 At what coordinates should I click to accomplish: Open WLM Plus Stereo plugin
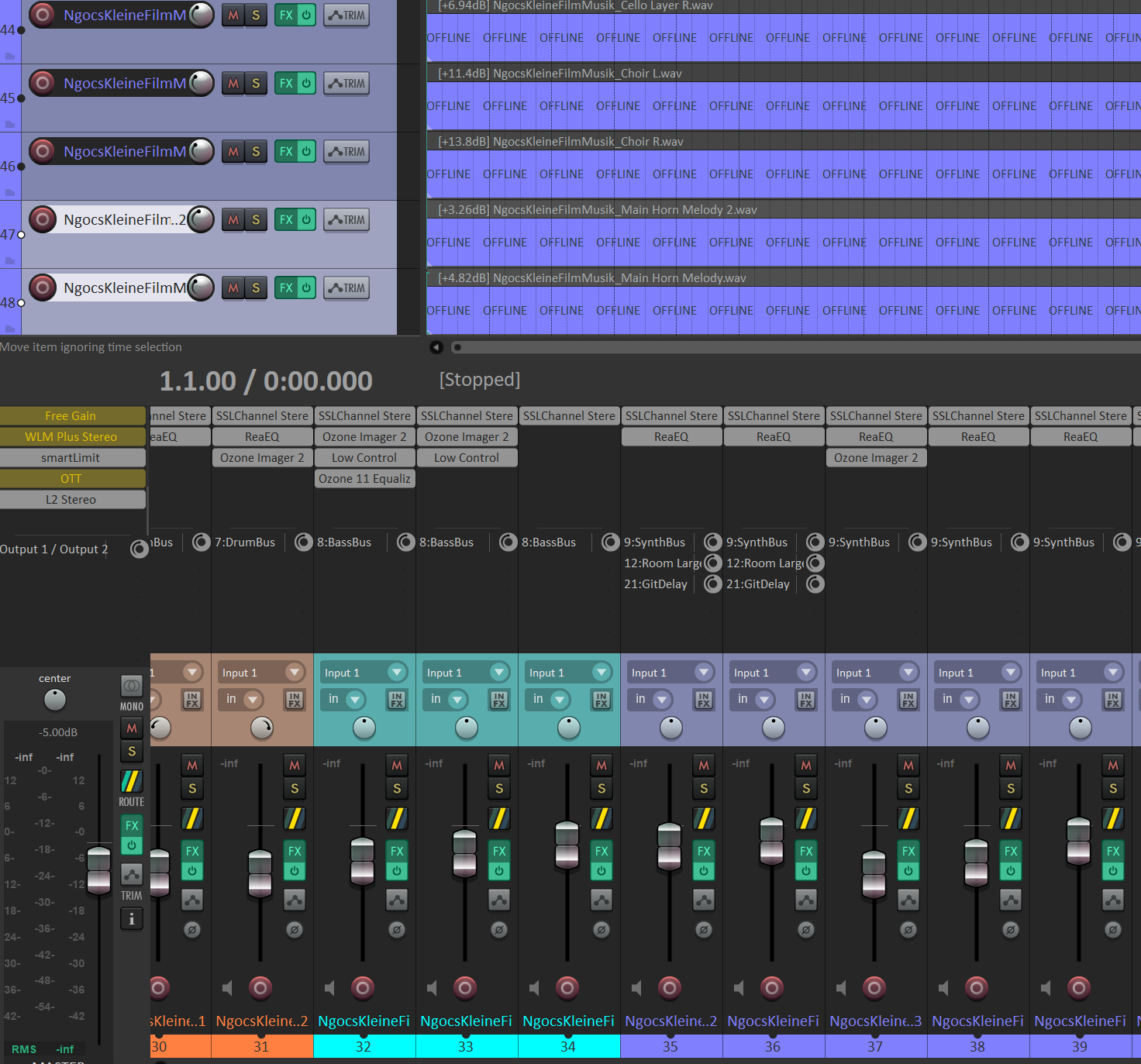coord(72,437)
